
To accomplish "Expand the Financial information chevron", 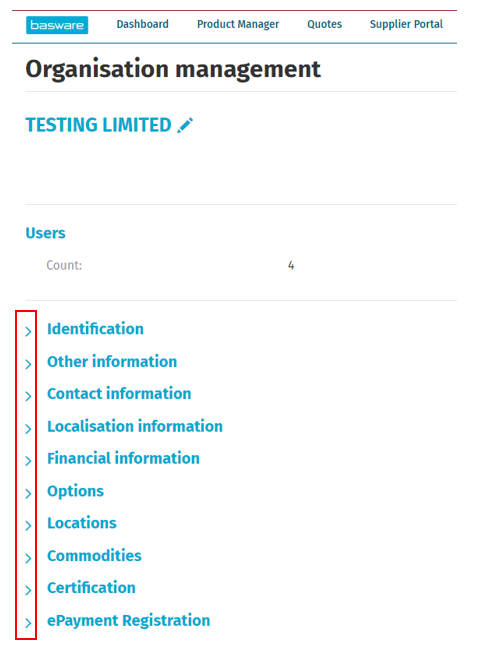I will [x=28, y=461].
